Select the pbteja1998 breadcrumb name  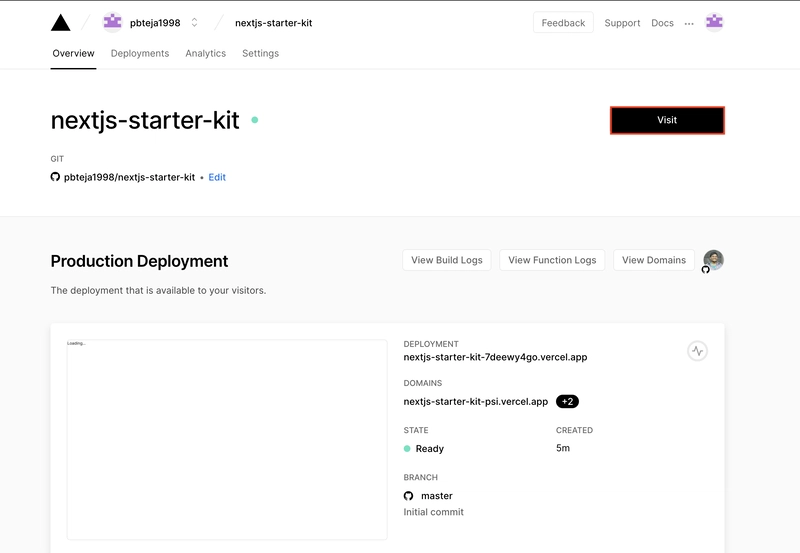(x=155, y=23)
